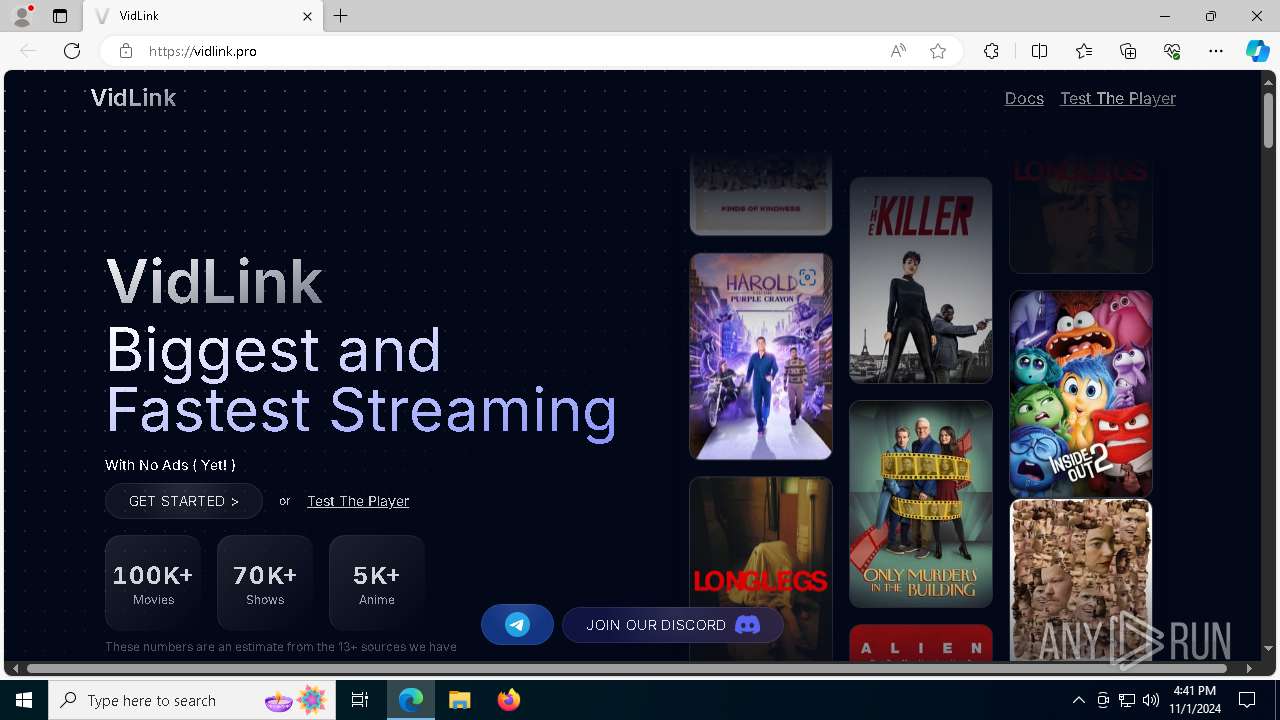Click the address bar URL
This screenshot has width=1280, height=720.
(x=203, y=51)
